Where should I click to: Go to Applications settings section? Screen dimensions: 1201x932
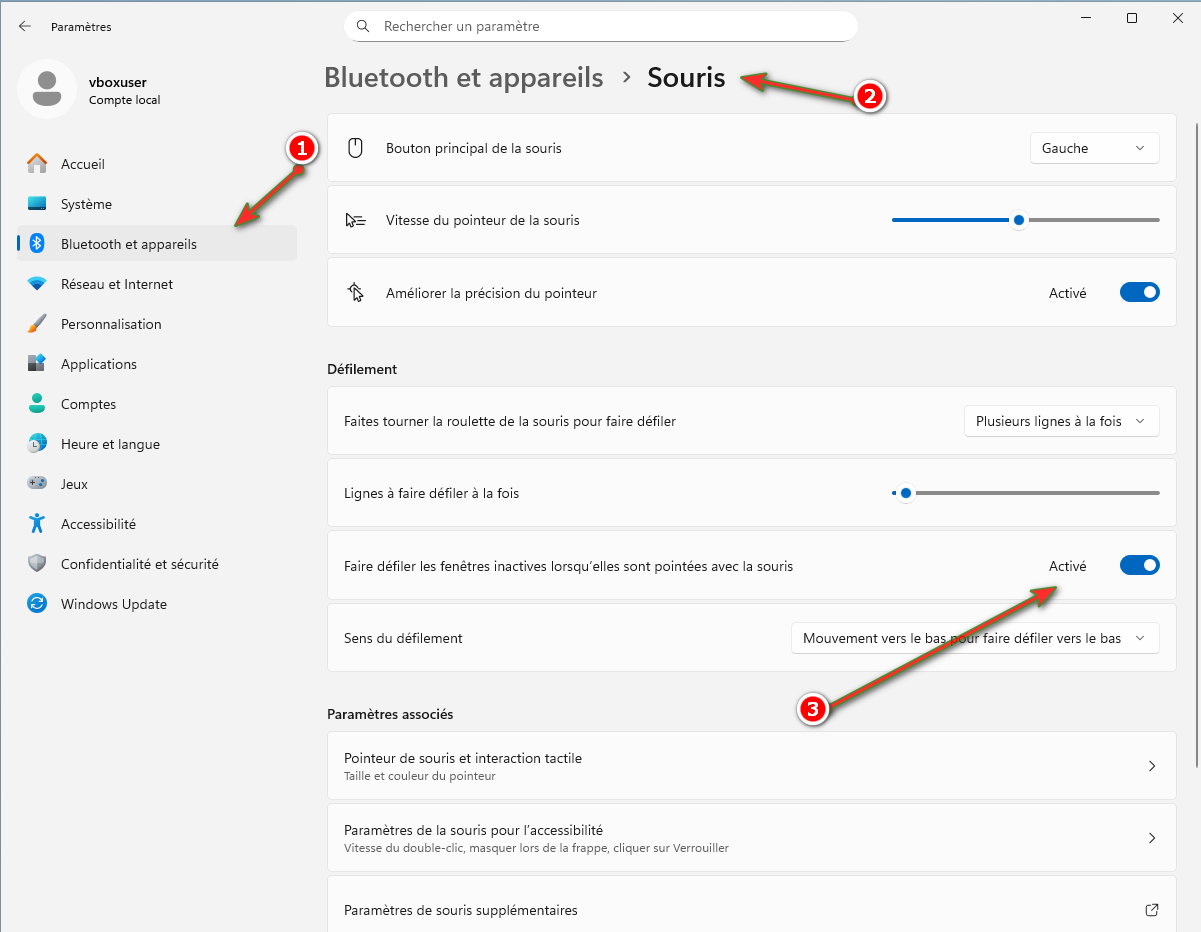98,364
